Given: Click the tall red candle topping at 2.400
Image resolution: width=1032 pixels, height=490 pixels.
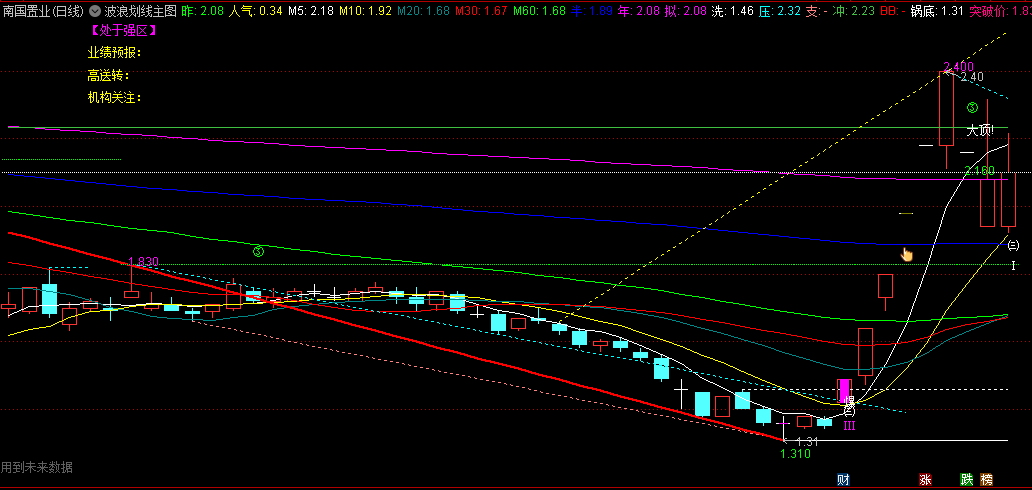Looking at the screenshot, I should 946,109.
